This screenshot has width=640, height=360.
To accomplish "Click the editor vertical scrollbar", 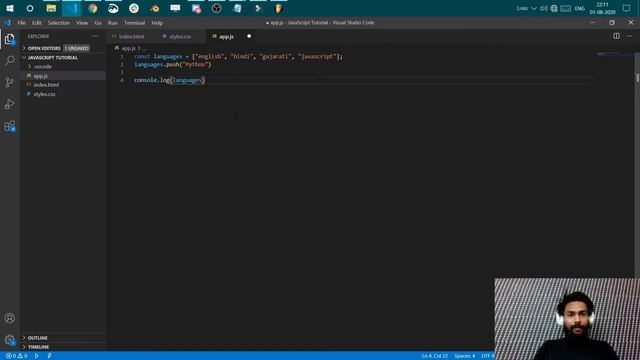I will (637, 163).
